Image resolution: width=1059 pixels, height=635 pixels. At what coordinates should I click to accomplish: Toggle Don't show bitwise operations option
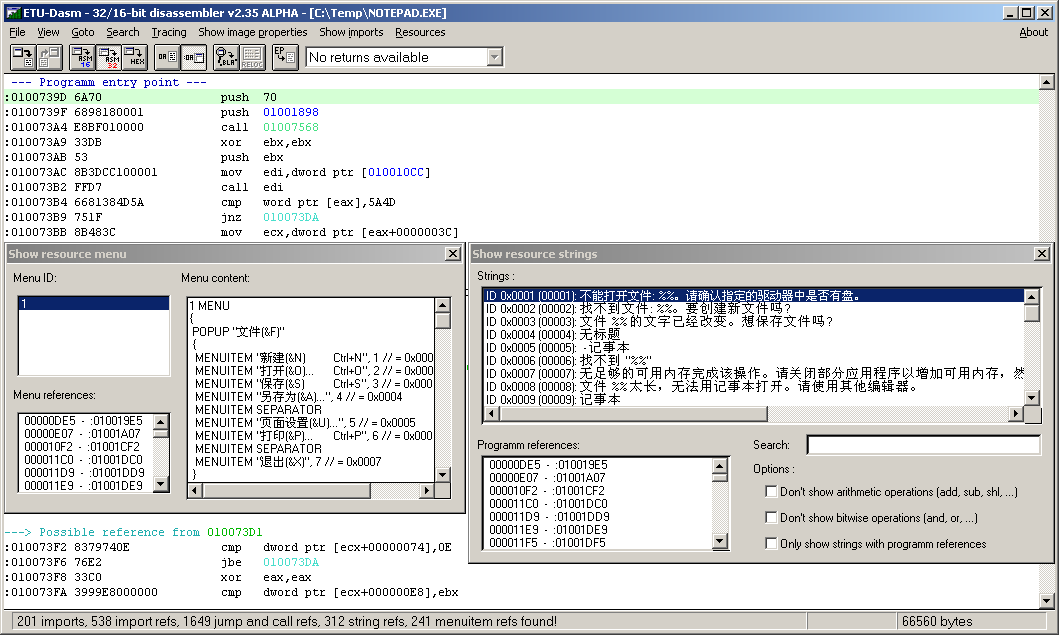(x=771, y=518)
